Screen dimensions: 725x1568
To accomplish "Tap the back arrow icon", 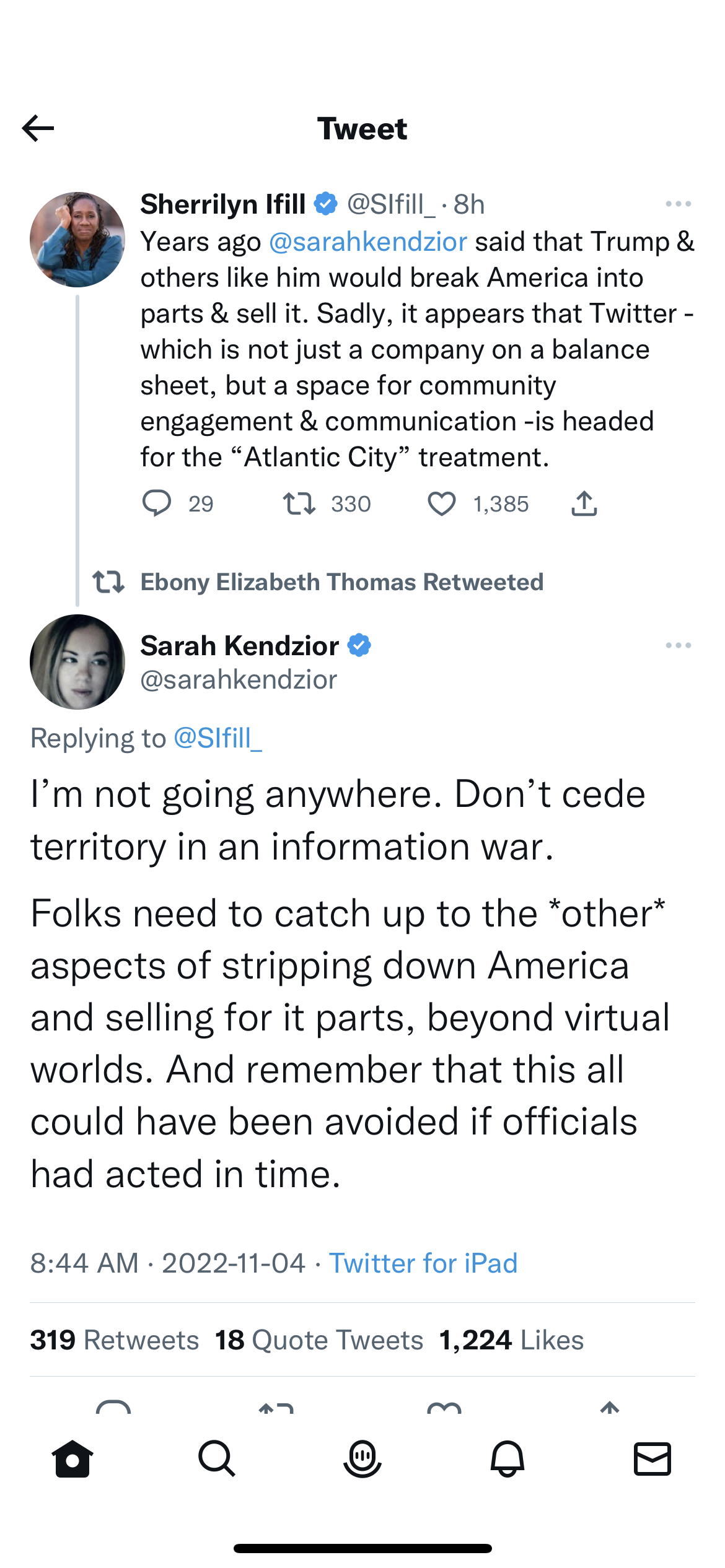I will pos(38,128).
